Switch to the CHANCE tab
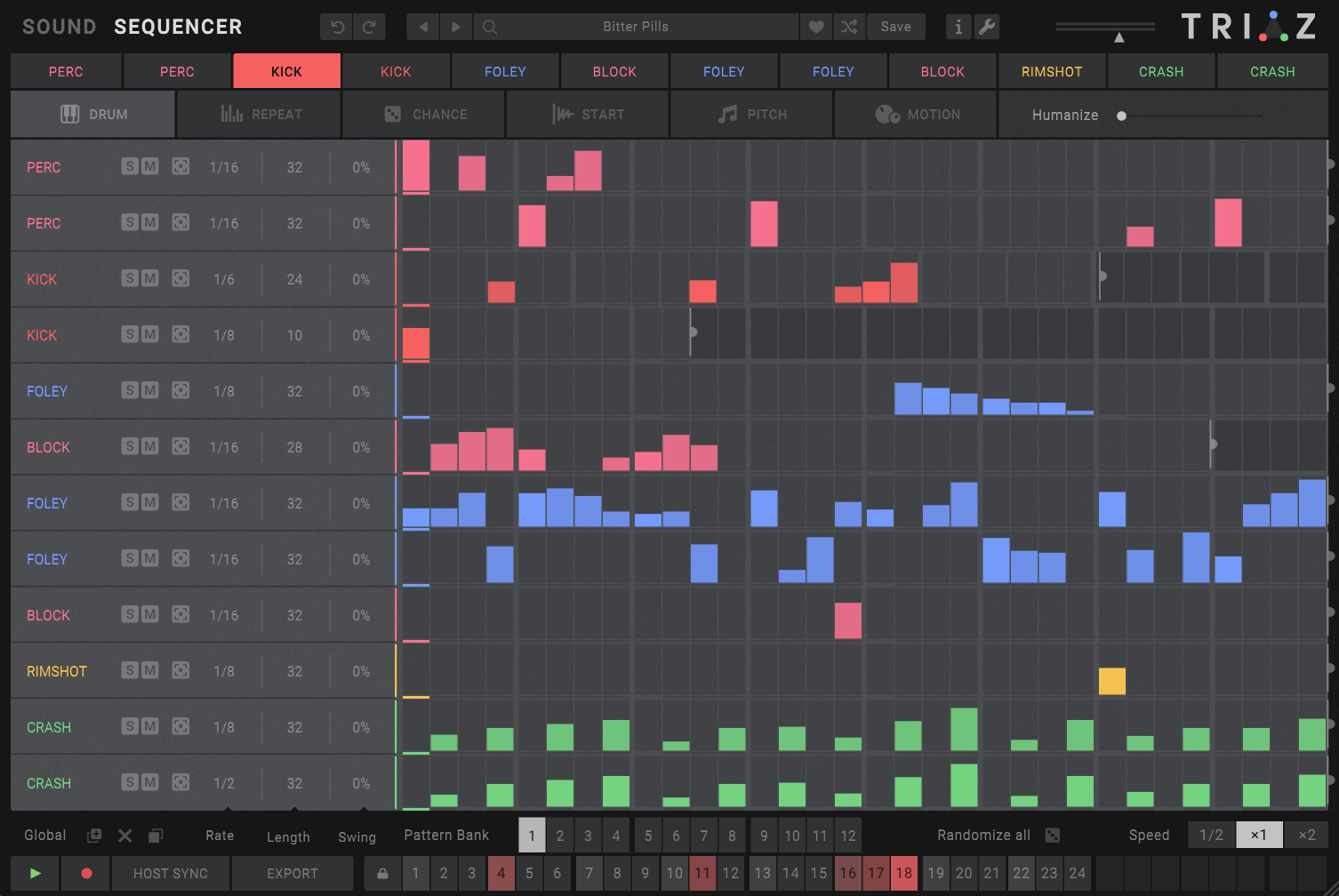 [x=424, y=115]
